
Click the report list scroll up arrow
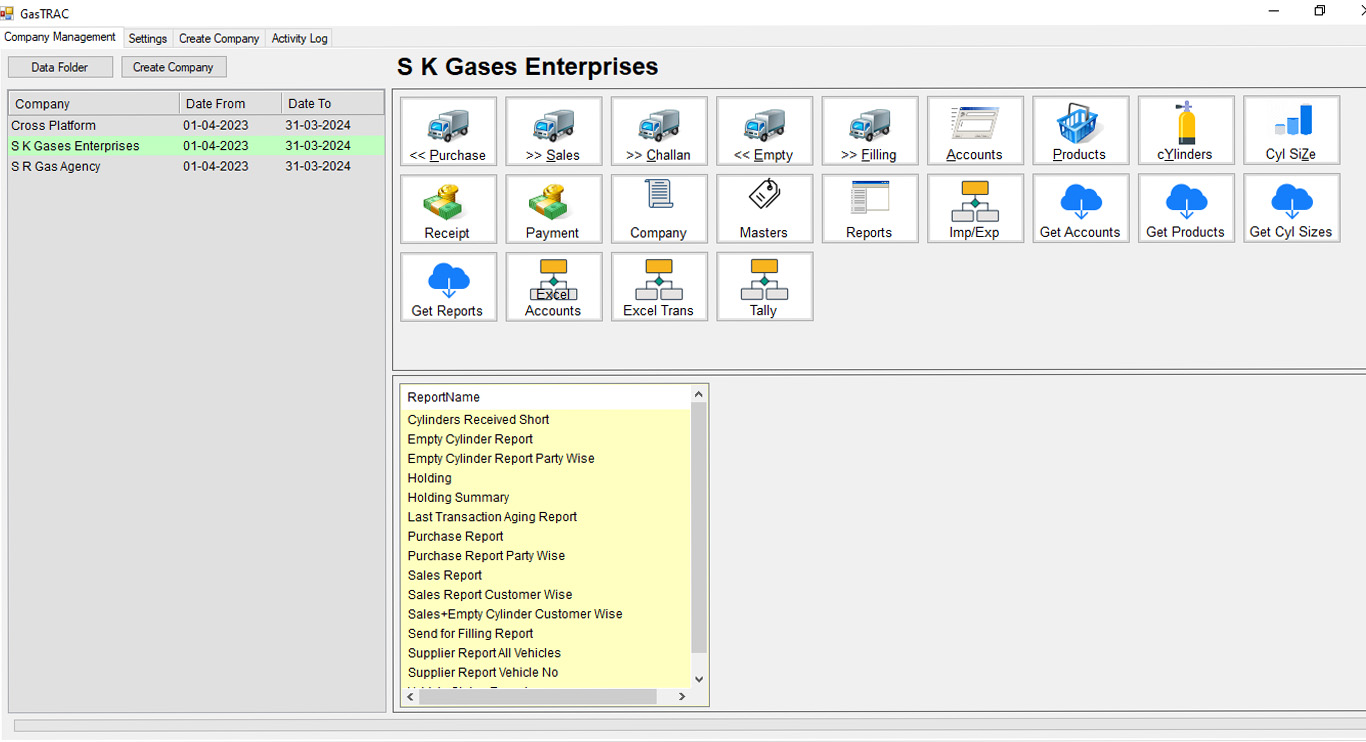[699, 395]
